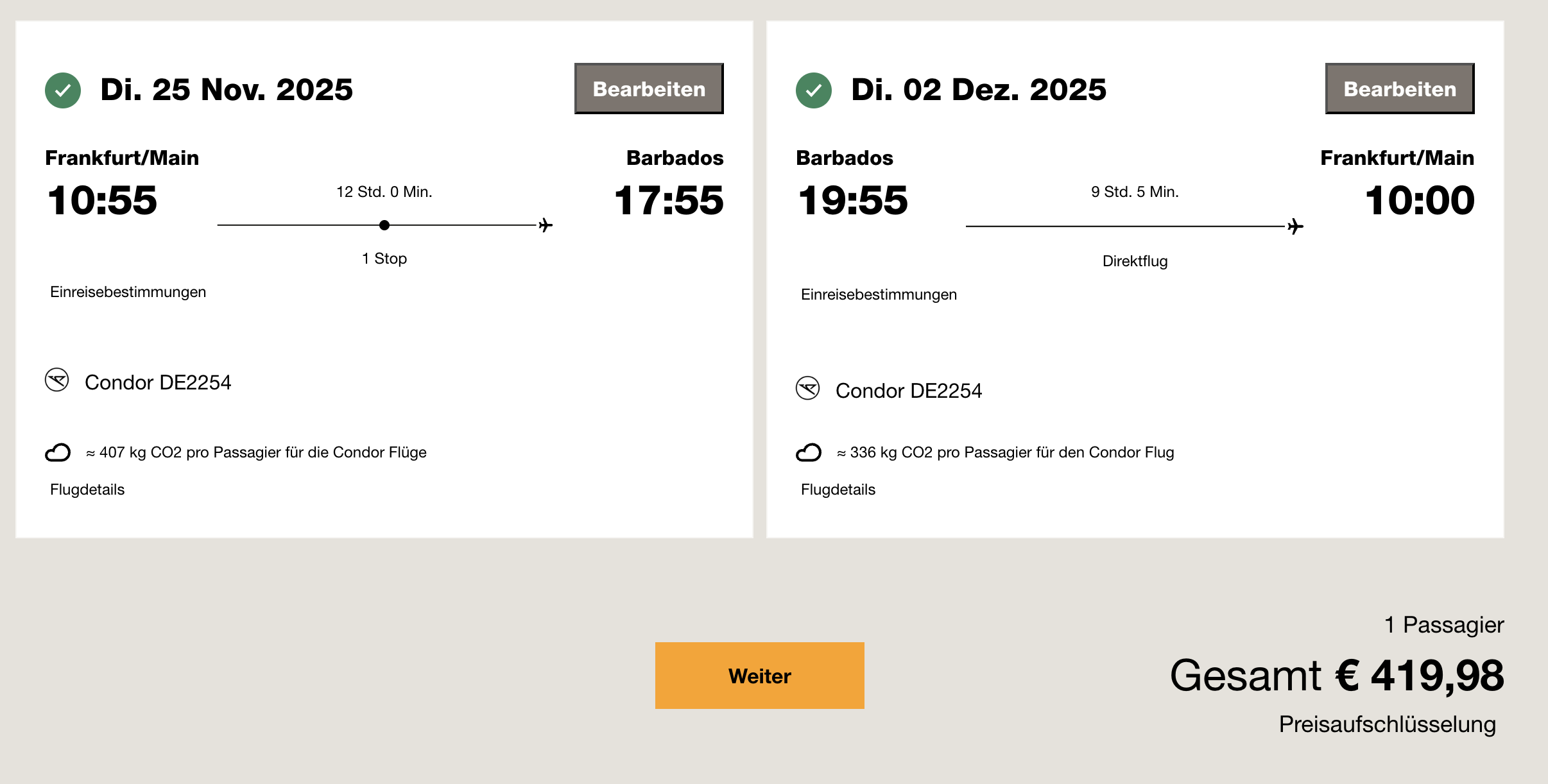
Task: Expand Flugdetails for the return flight
Action: [x=838, y=490]
